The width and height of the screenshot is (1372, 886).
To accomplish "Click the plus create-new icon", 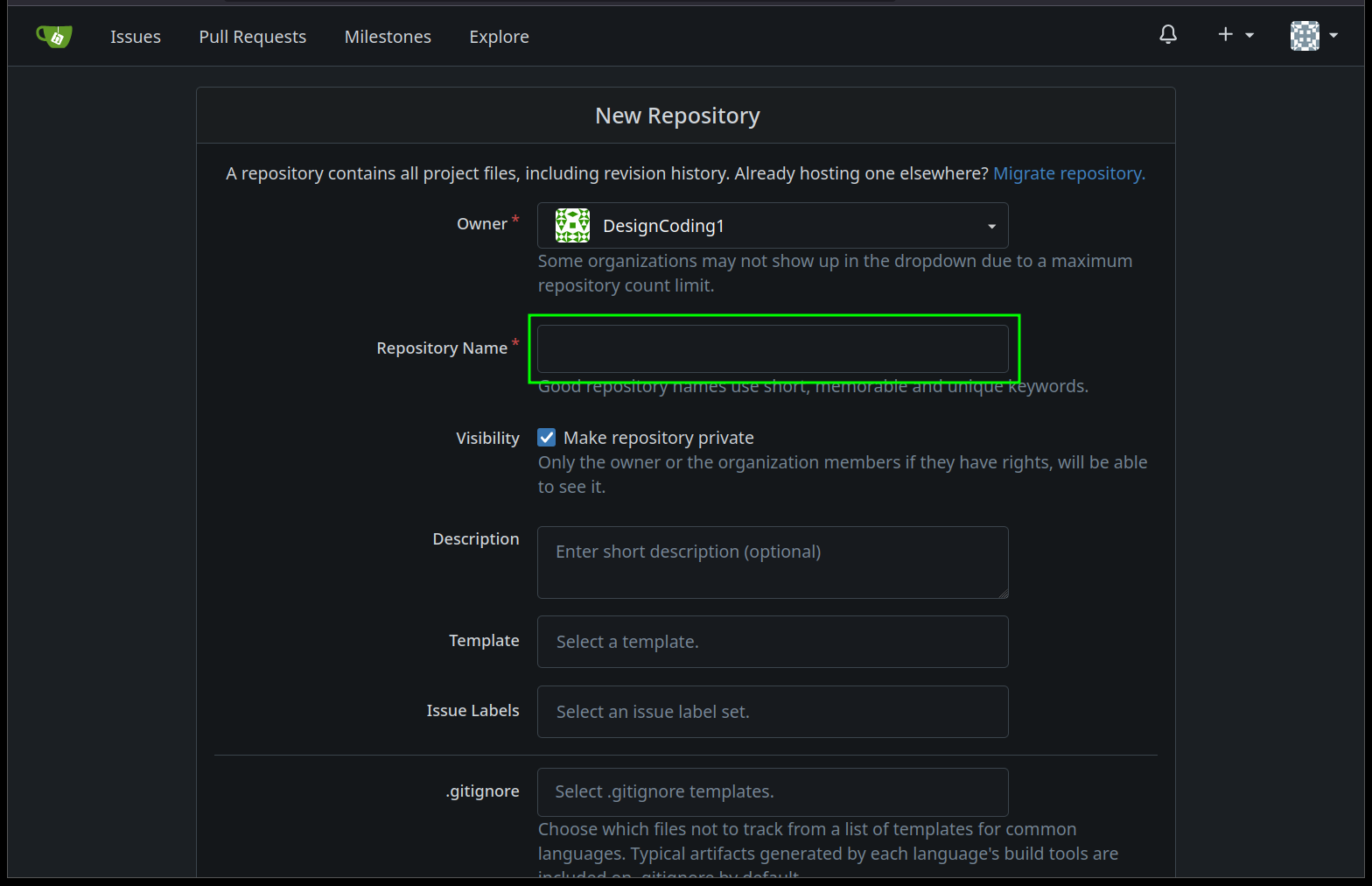I will (x=1225, y=34).
